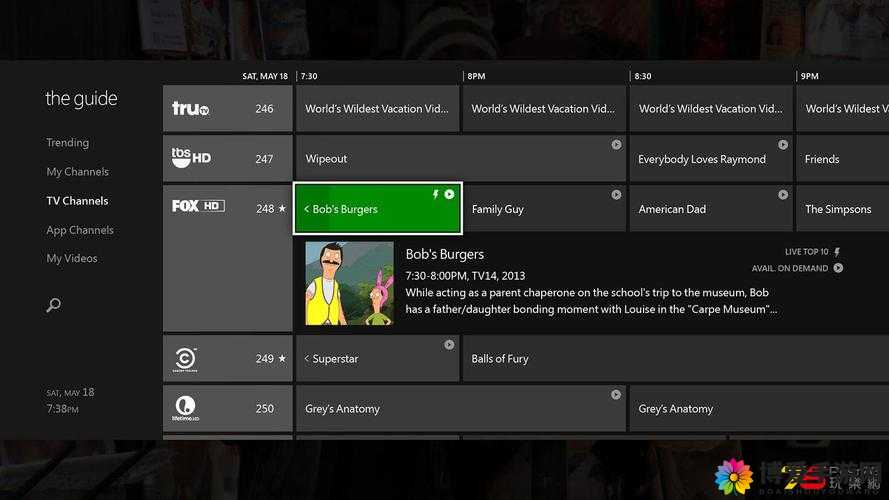Click on-demand icon on Superstar tile
The width and height of the screenshot is (889, 500).
coord(449,345)
